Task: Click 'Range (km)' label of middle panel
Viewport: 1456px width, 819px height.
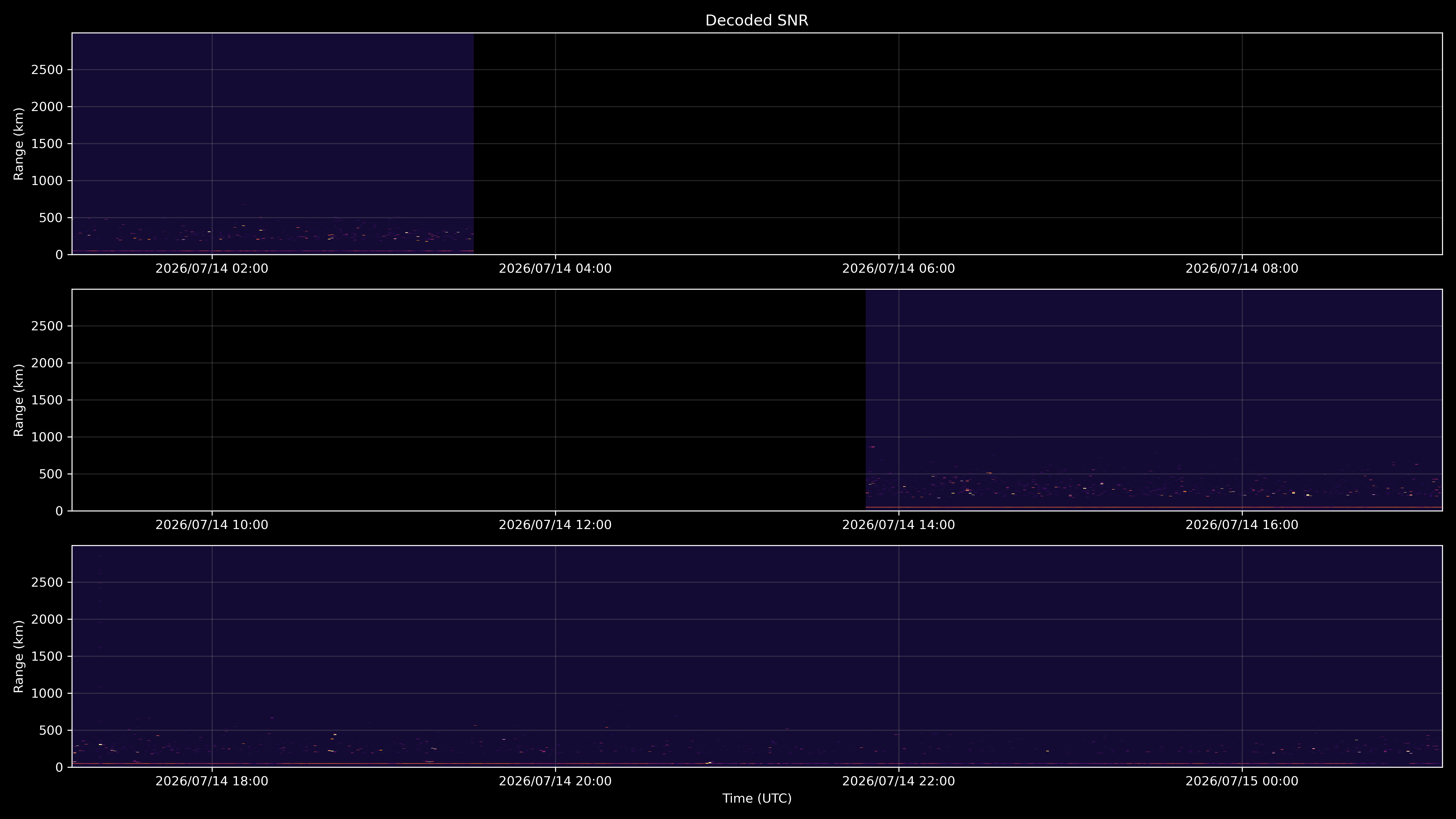Action: (x=19, y=400)
